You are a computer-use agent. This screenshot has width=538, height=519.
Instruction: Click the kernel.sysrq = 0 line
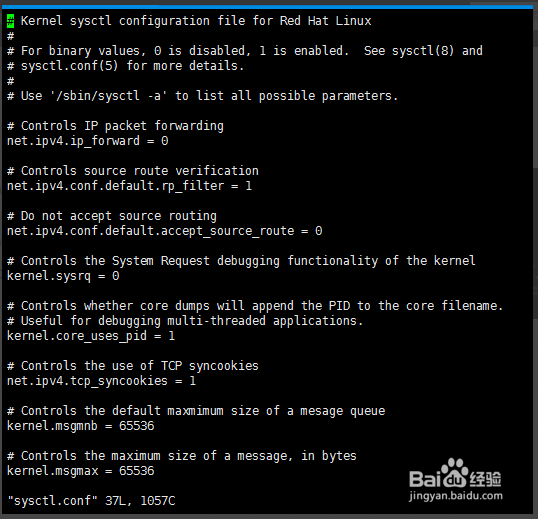coord(63,276)
